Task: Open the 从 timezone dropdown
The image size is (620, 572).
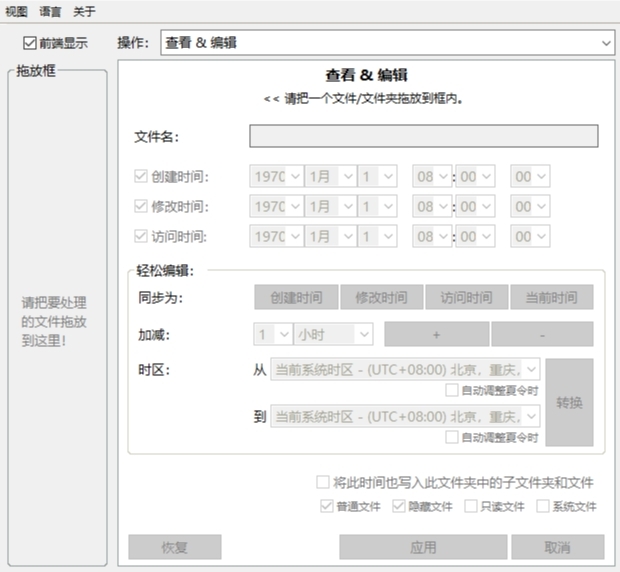Action: coord(405,370)
